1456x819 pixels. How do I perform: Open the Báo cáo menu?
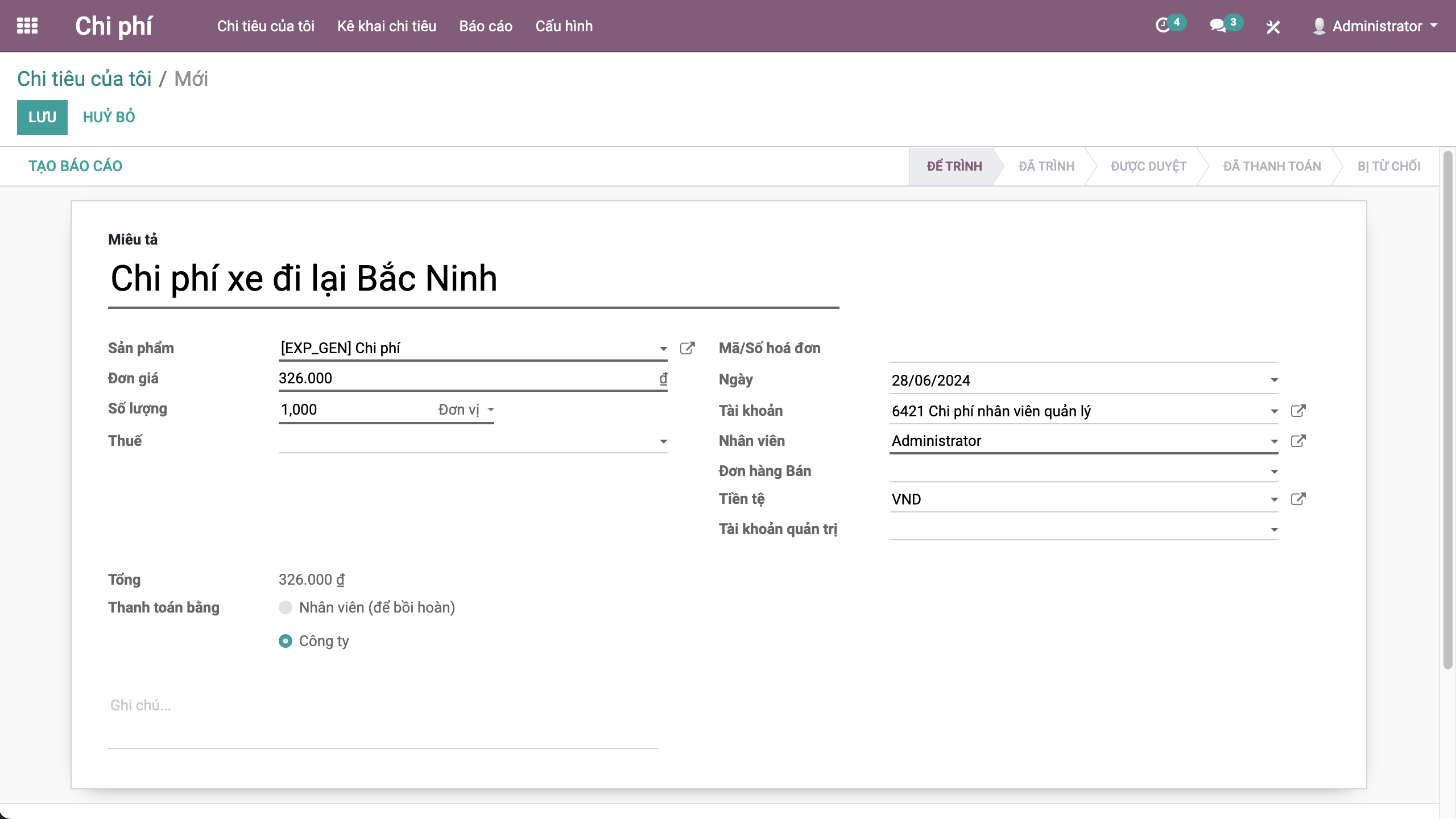coord(486,26)
